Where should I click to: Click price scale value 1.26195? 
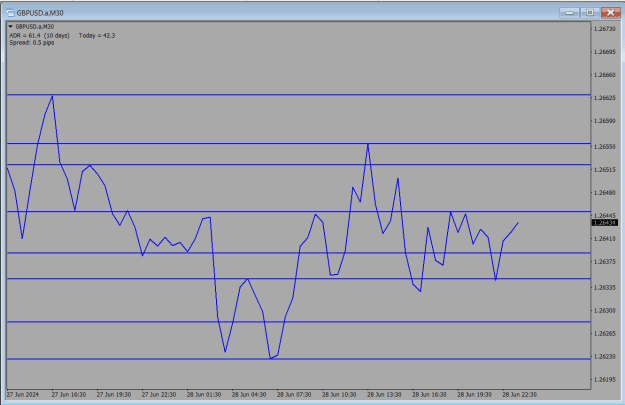coord(605,379)
